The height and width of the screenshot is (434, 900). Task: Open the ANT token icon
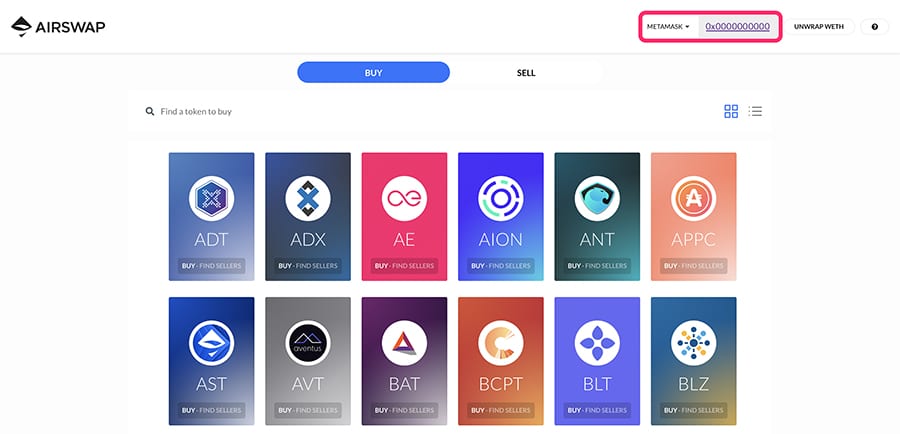pos(596,198)
